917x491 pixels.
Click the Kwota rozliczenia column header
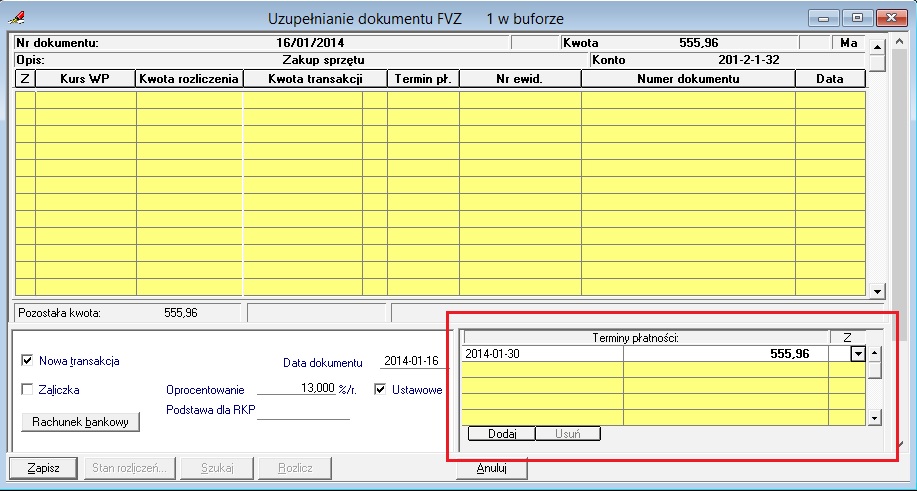click(189, 79)
